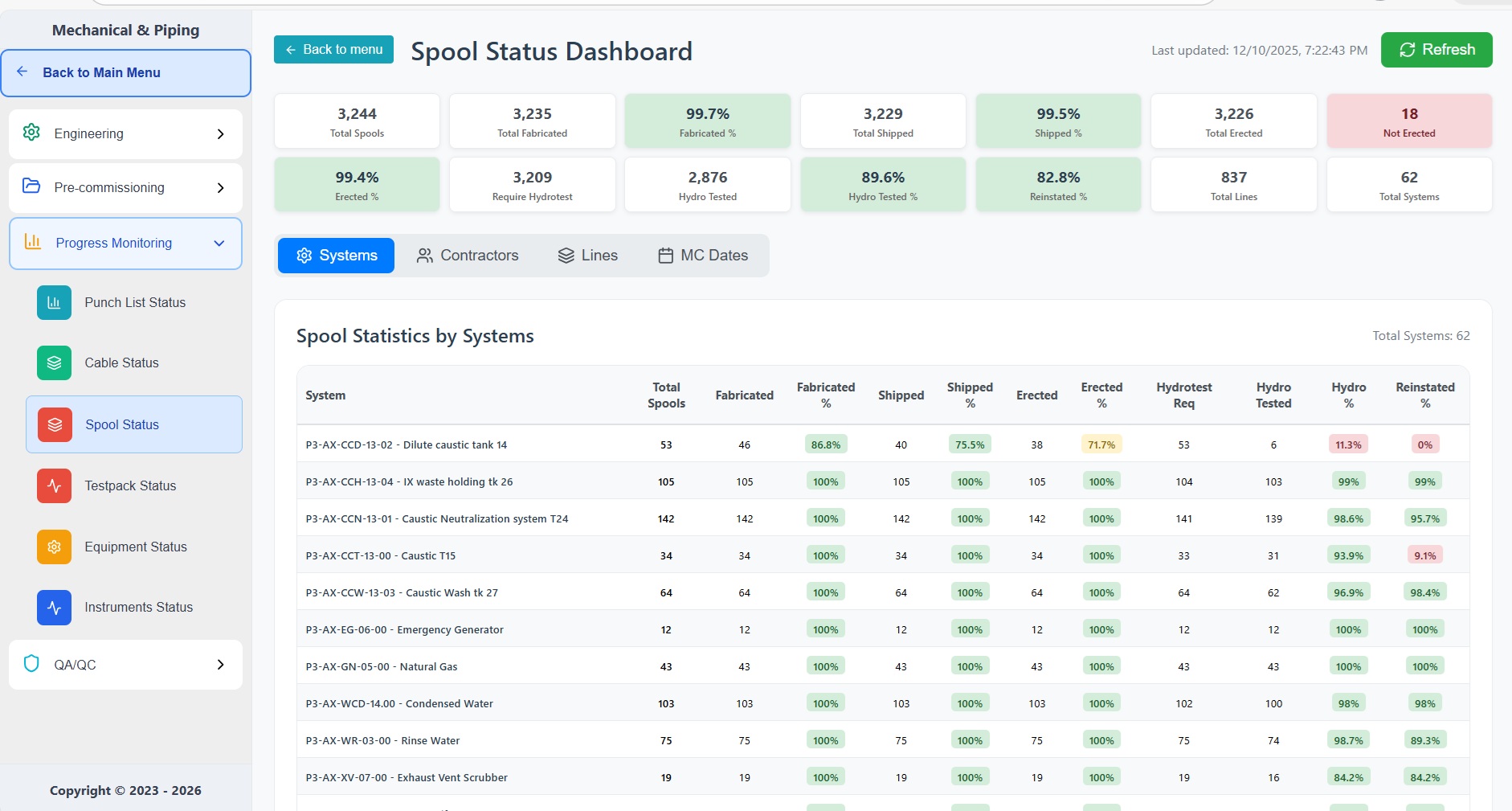
Task: Open Equipment Status via its gear icon
Action: (53, 547)
